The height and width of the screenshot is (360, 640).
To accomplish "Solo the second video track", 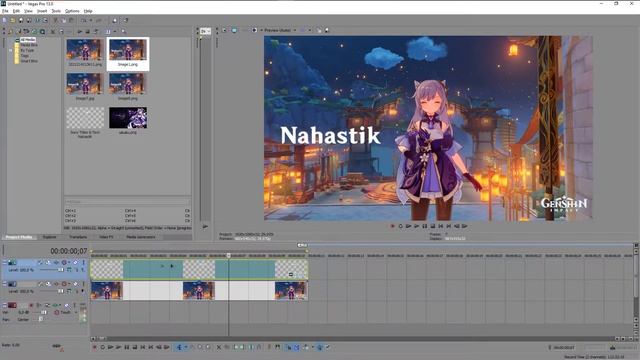I will point(84,284).
